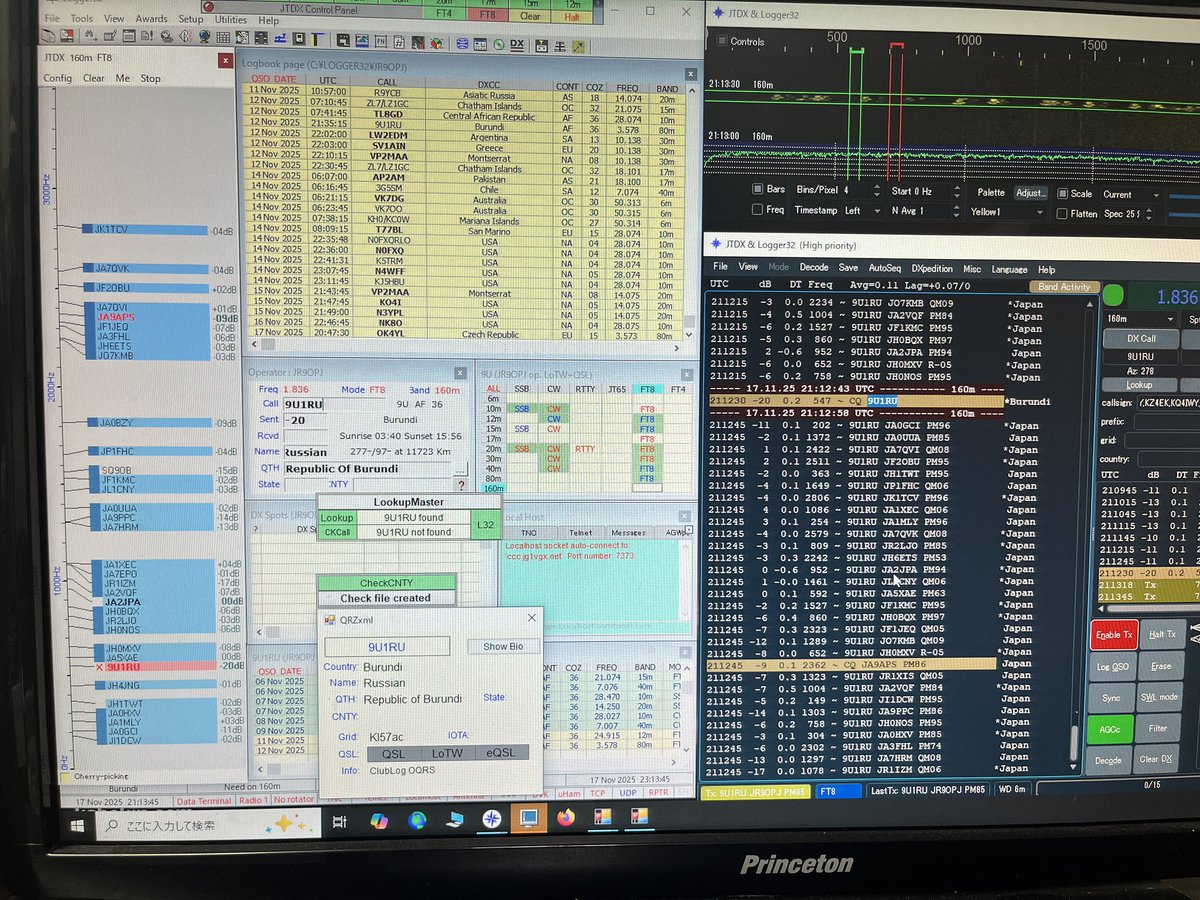Open the DXpedition menu in JTDX
This screenshot has height=900, width=1200.
[930, 269]
